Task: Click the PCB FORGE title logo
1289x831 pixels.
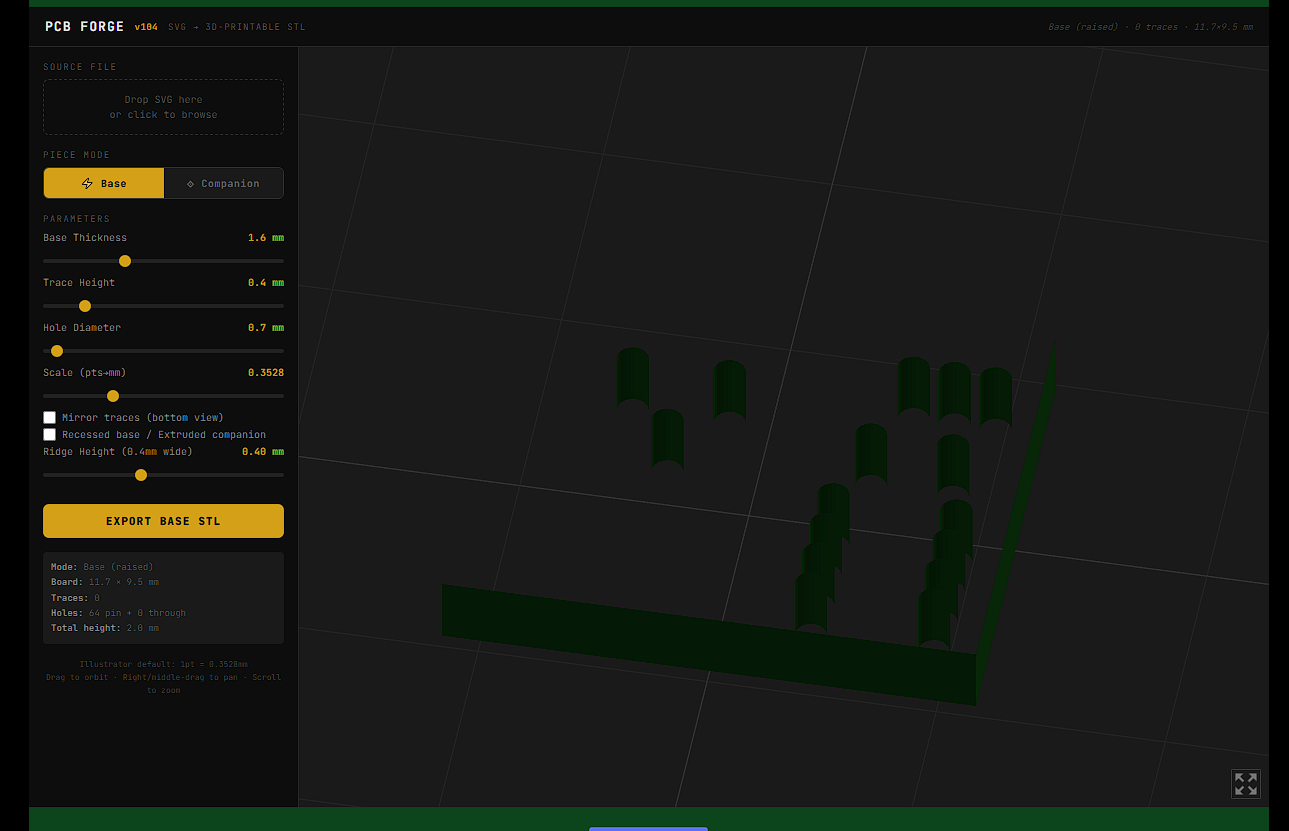Action: coord(85,27)
